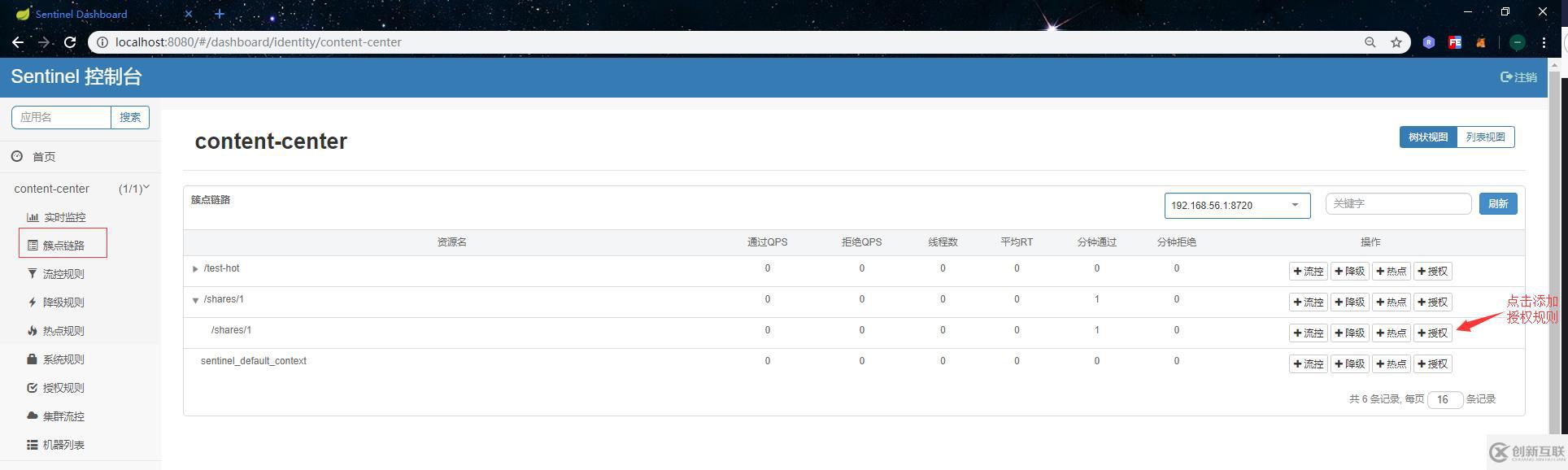This screenshot has height=470, width=1568.
Task: Click the 注销 logout link
Action: coord(1518,77)
